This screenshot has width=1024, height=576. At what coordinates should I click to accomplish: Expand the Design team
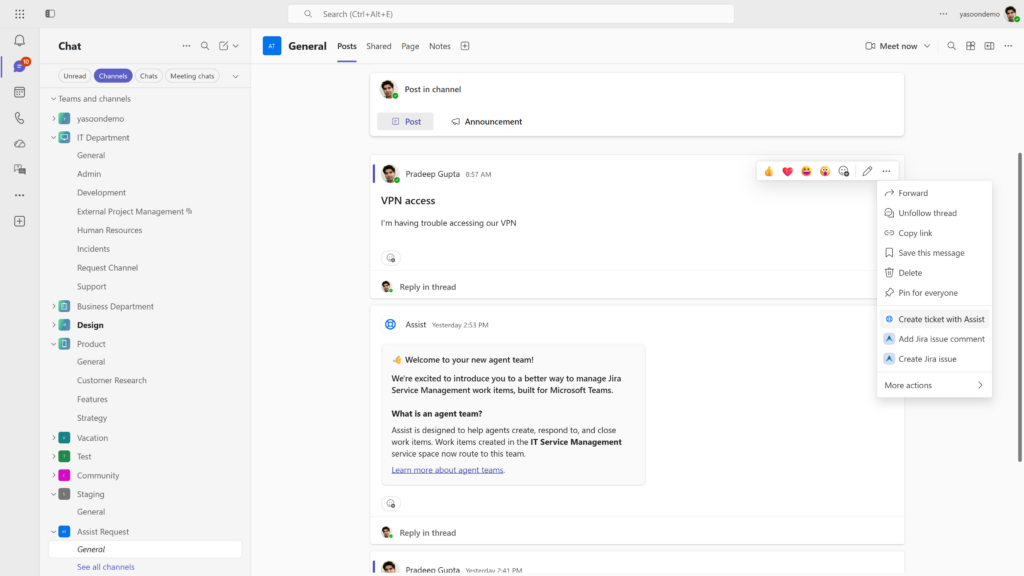54,325
